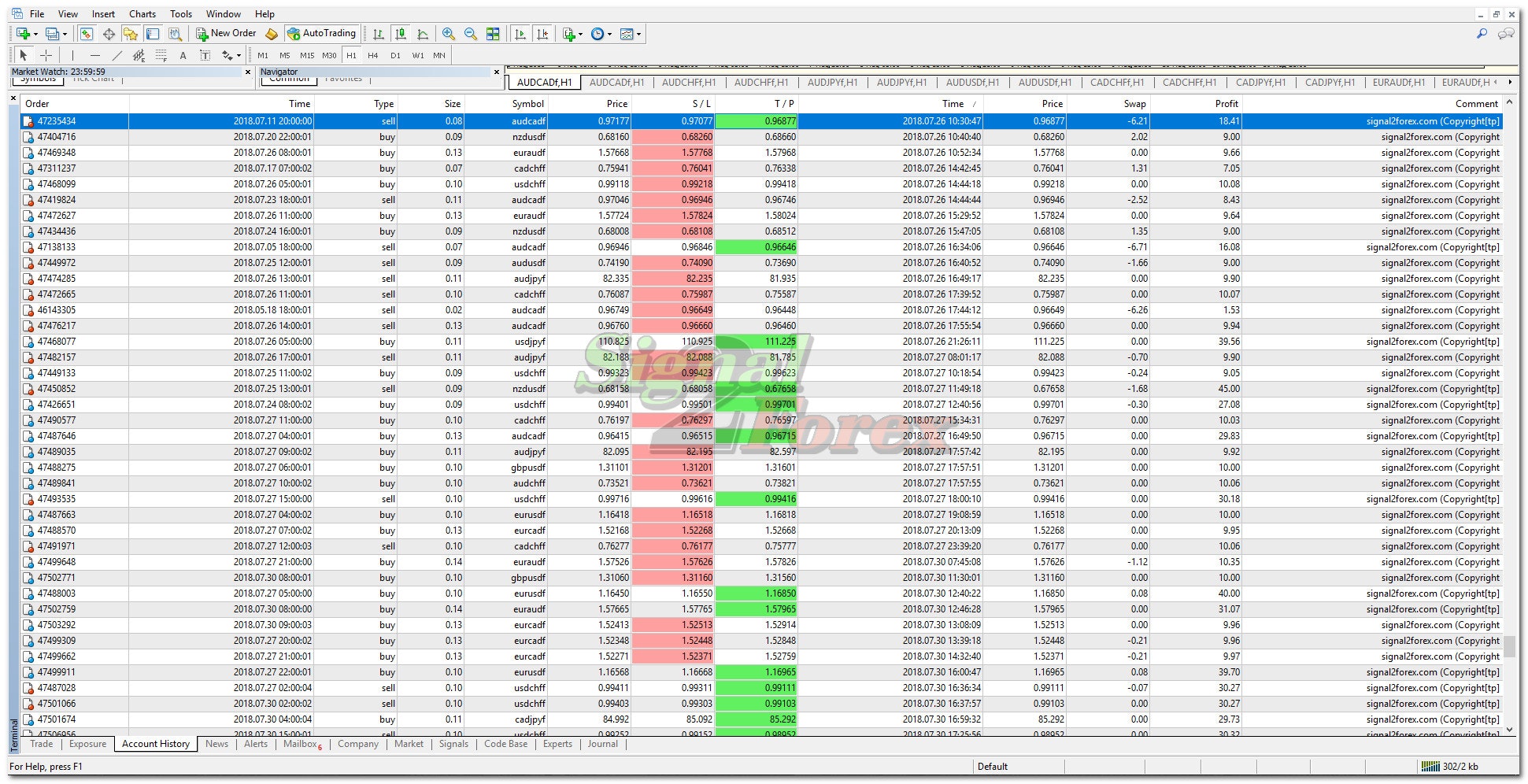
Task: Toggle chart Auto Scroll
Action: 520,34
